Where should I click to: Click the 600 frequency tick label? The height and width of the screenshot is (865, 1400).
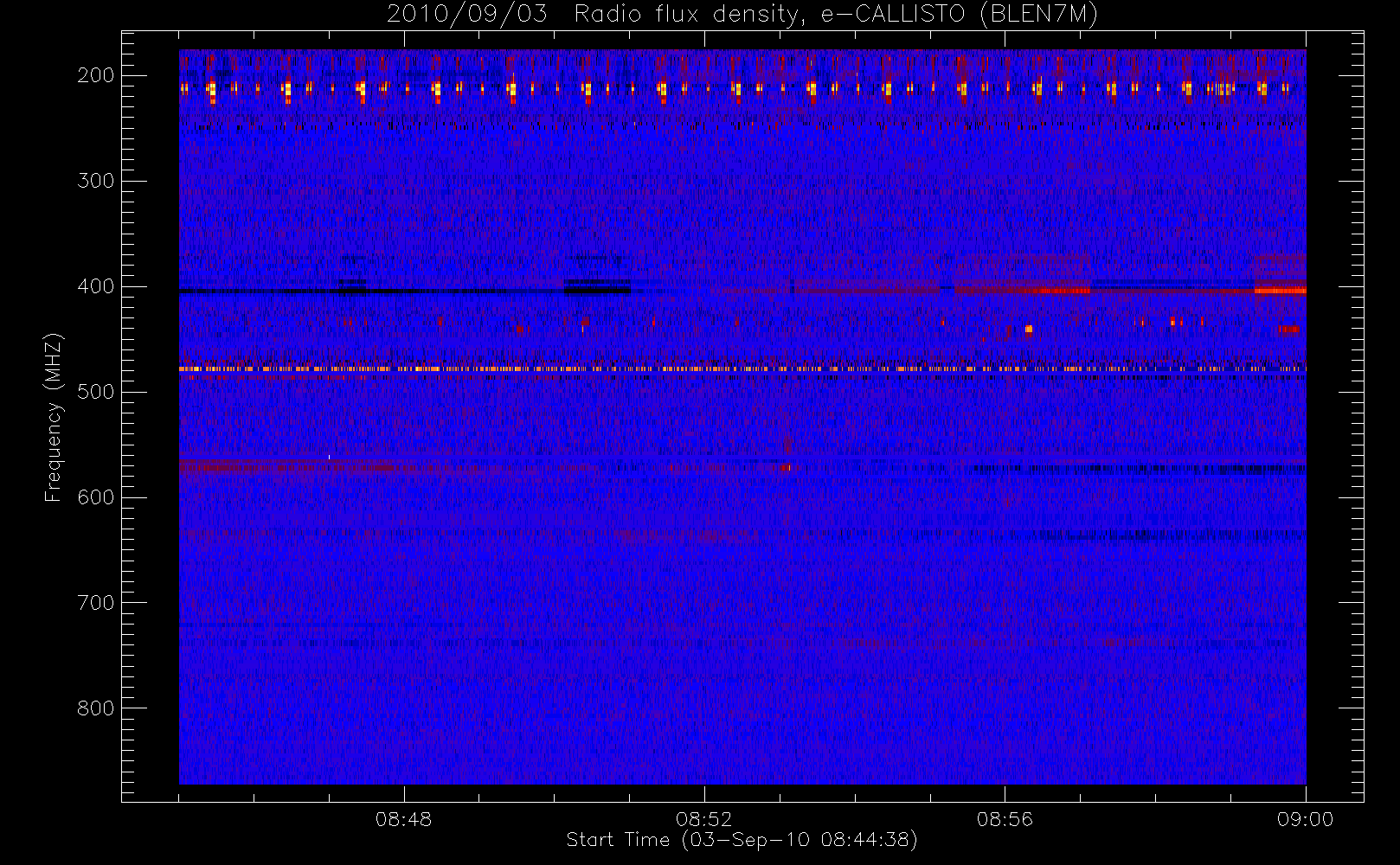pos(95,497)
